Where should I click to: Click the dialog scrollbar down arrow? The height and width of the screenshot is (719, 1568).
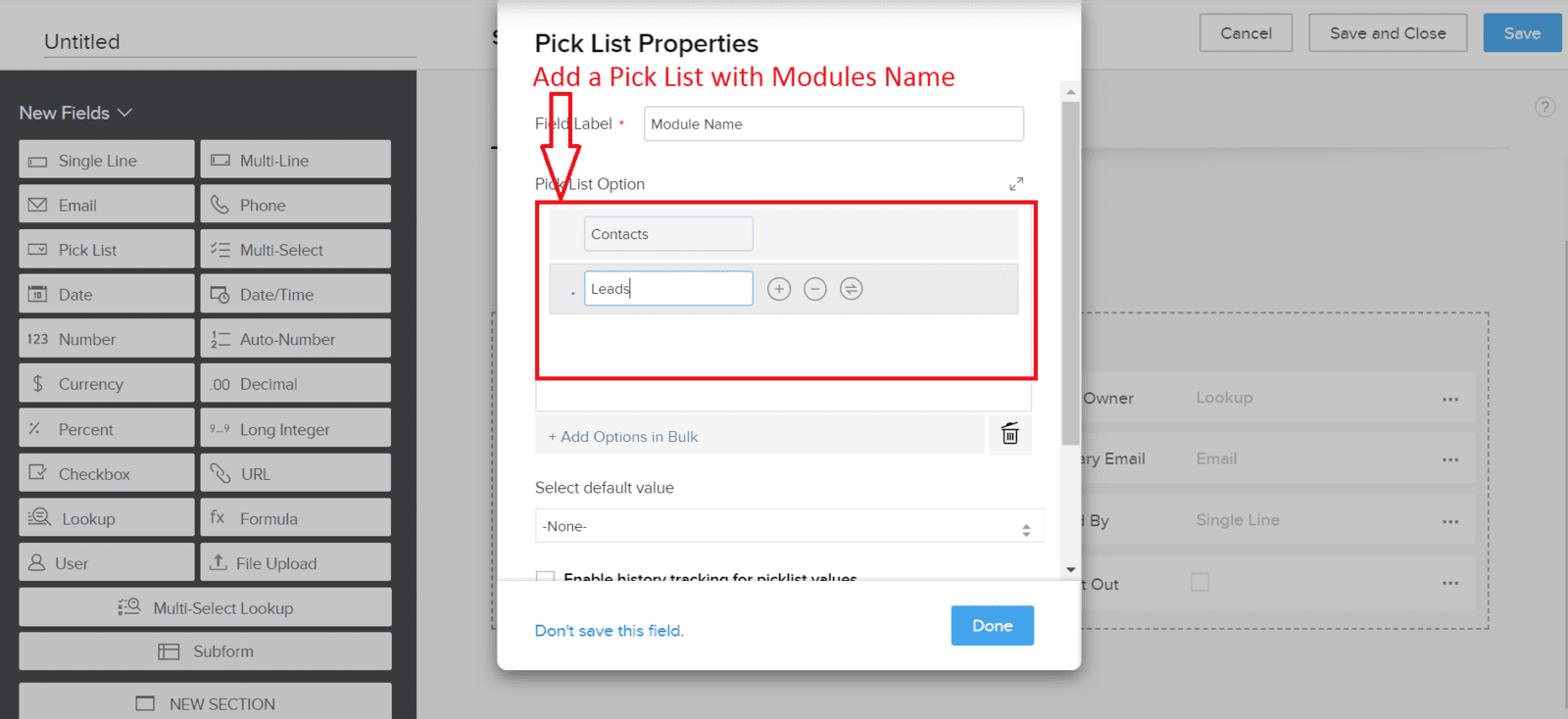(1070, 569)
